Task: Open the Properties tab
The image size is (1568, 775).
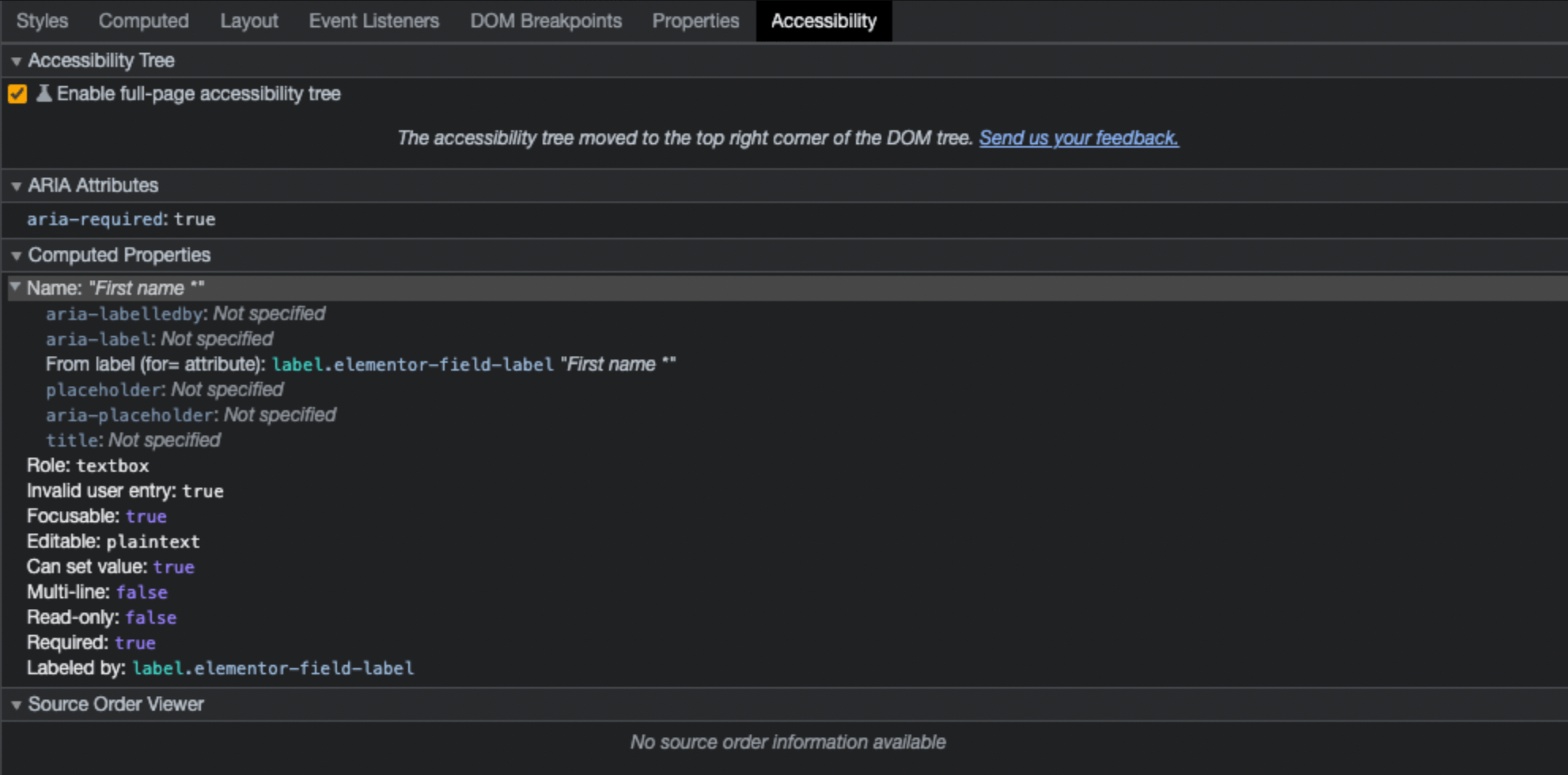Action: (695, 21)
